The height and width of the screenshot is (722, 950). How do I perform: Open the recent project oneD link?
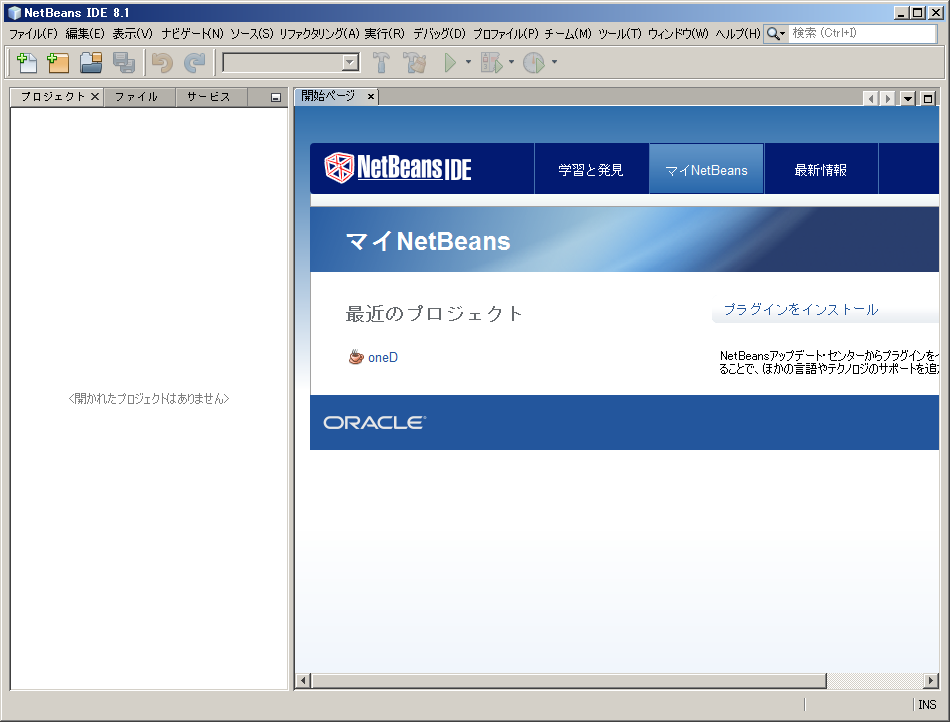[383, 357]
